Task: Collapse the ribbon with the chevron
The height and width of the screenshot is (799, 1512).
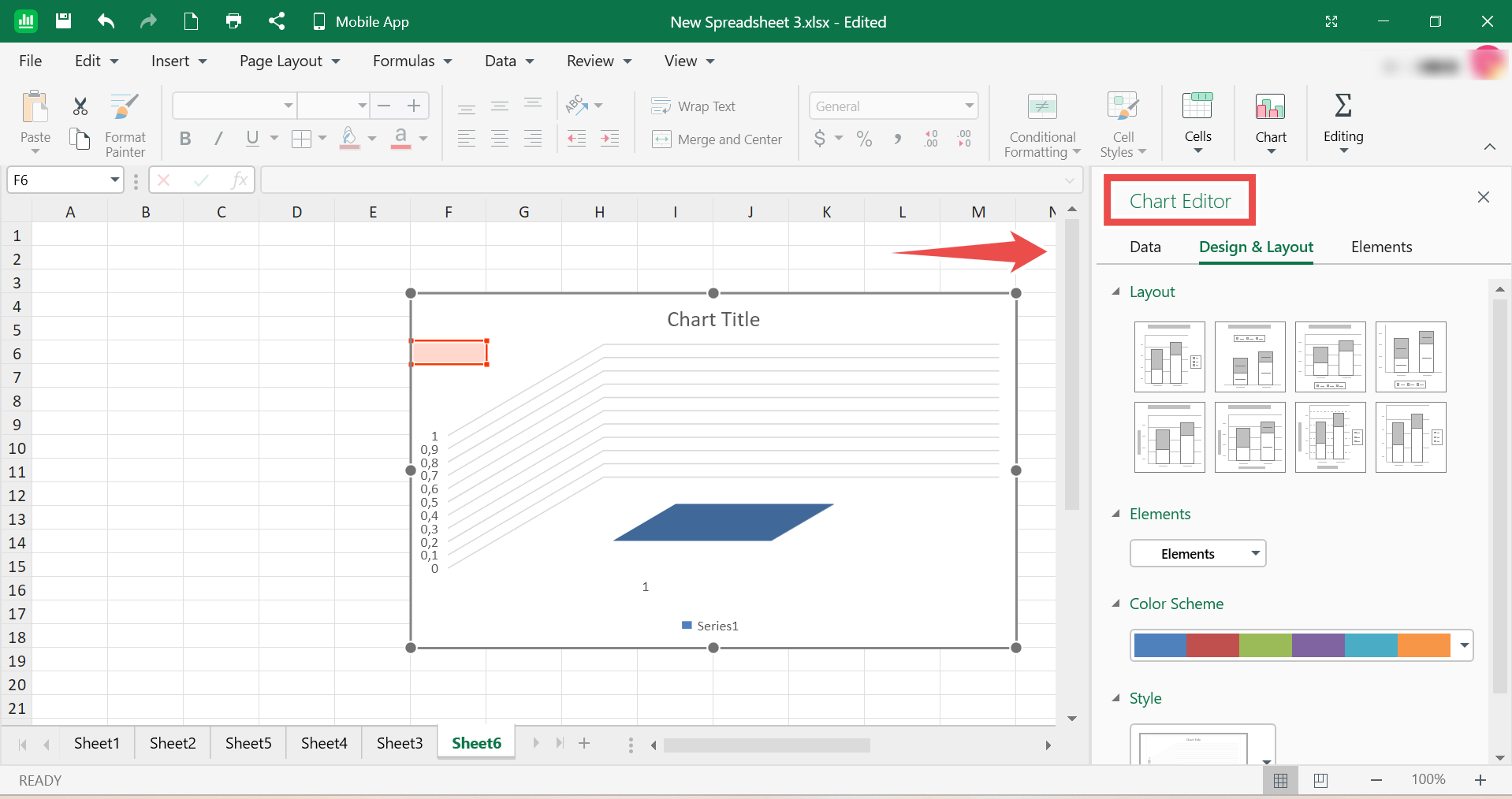Action: [1489, 147]
